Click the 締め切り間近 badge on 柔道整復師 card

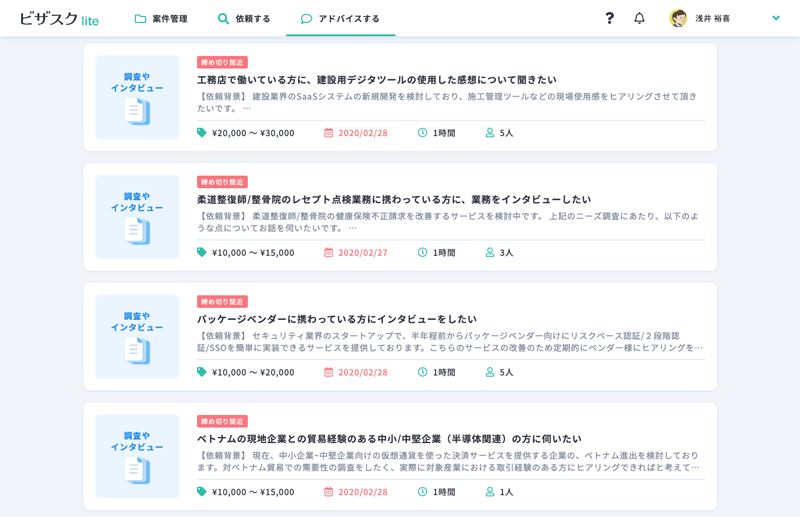(222, 182)
